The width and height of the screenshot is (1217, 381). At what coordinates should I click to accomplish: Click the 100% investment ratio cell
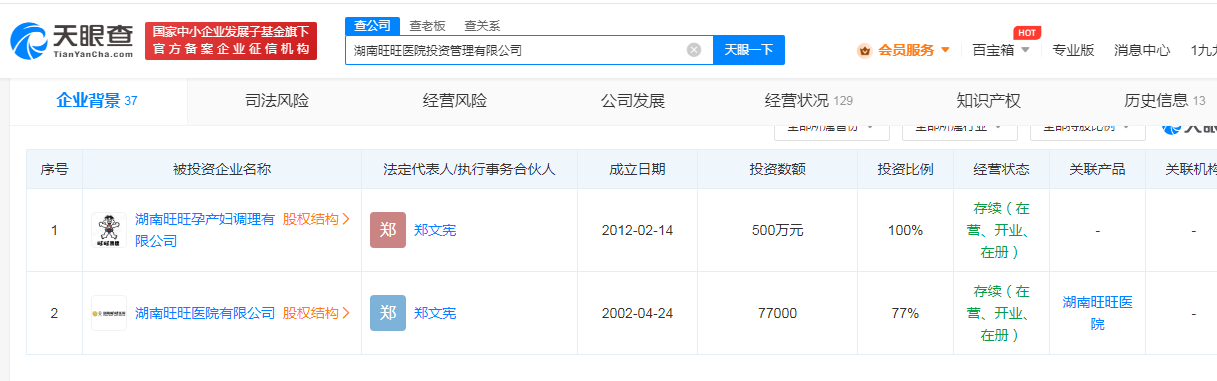point(905,230)
